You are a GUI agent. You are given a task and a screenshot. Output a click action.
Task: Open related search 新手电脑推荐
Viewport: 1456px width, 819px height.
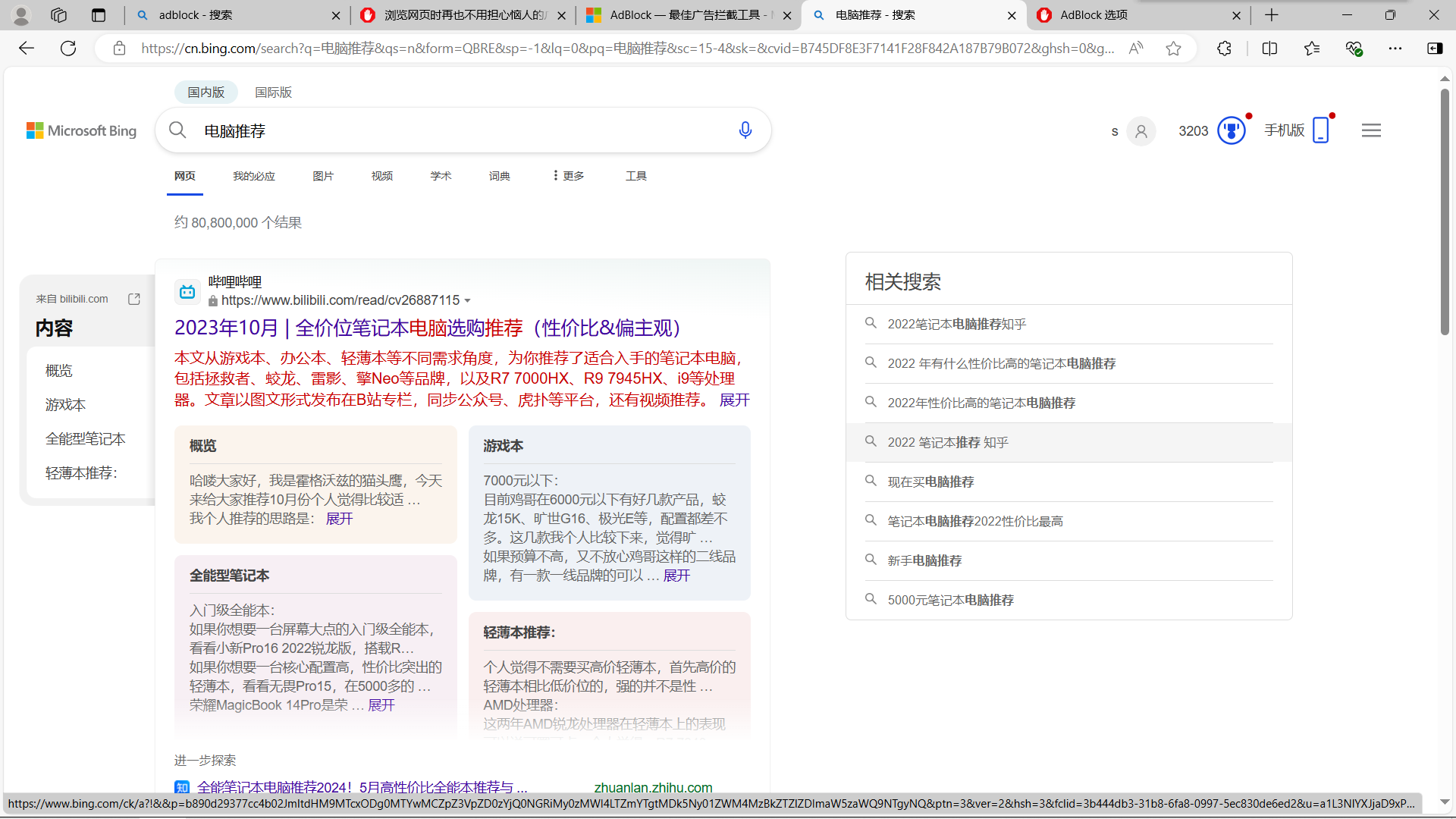tap(925, 560)
